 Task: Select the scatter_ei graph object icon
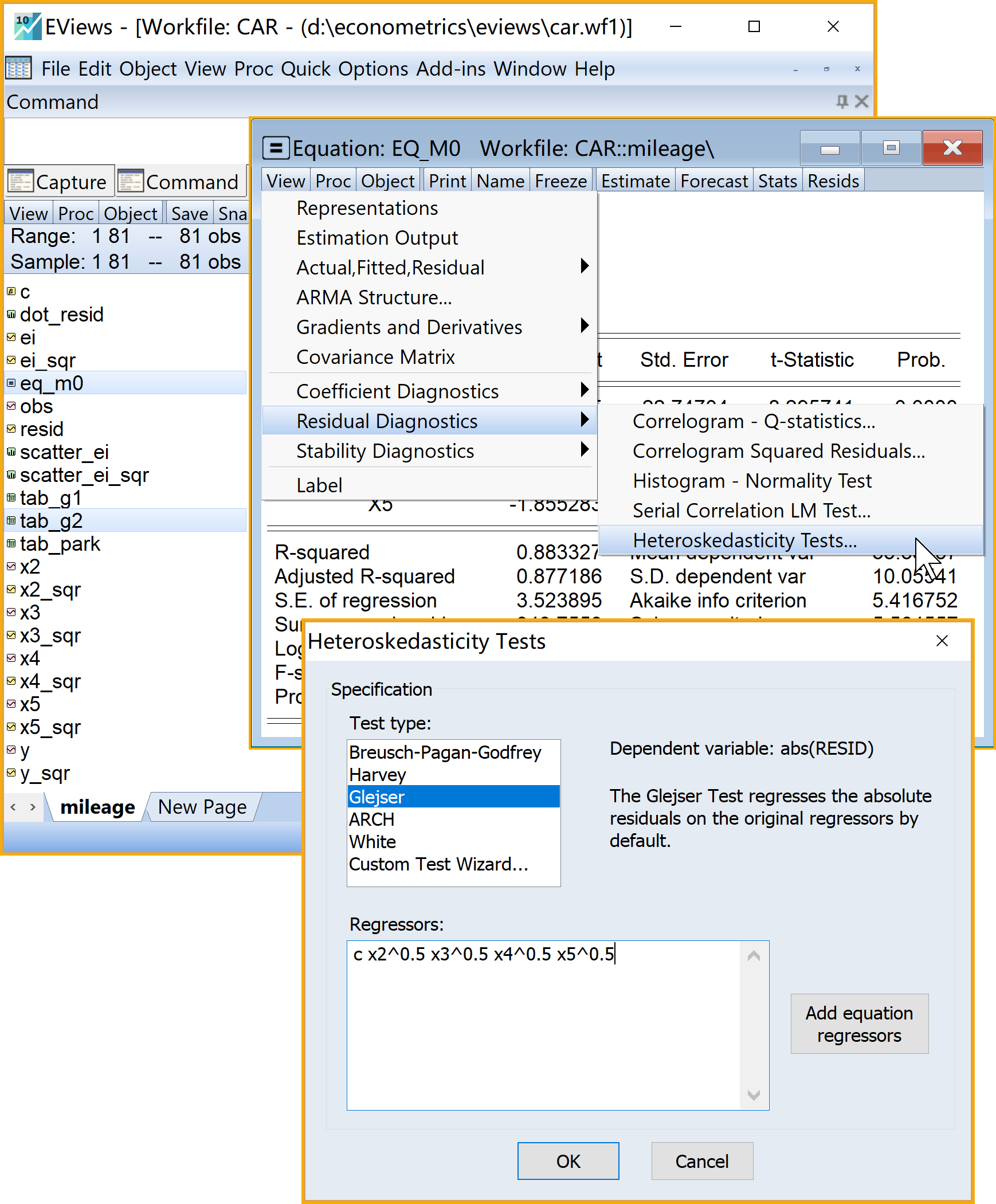[x=11, y=452]
